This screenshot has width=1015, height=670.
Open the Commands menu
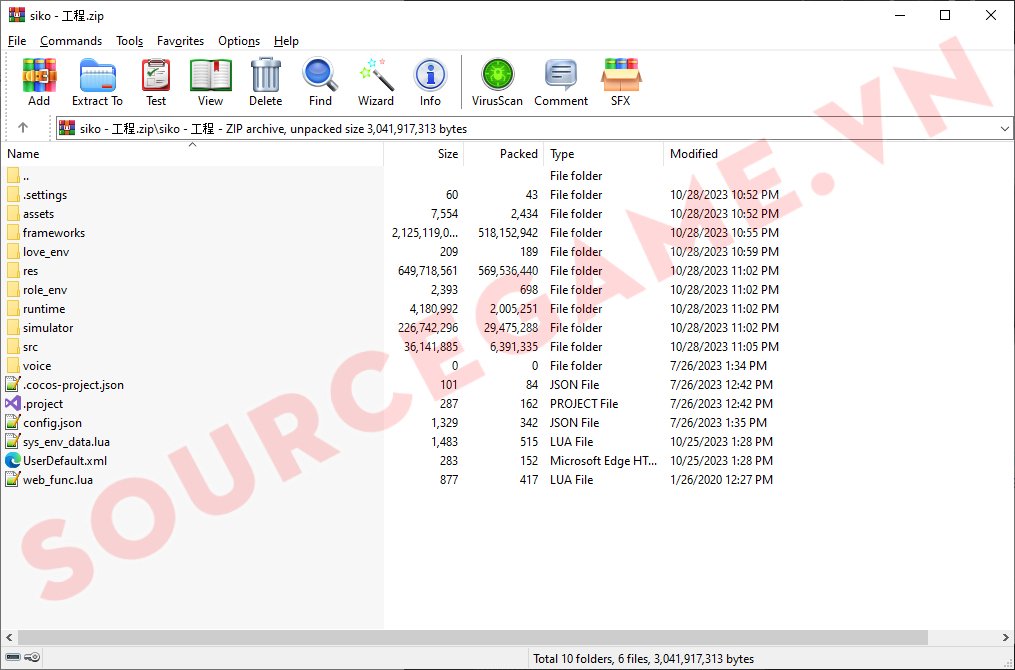coord(71,41)
